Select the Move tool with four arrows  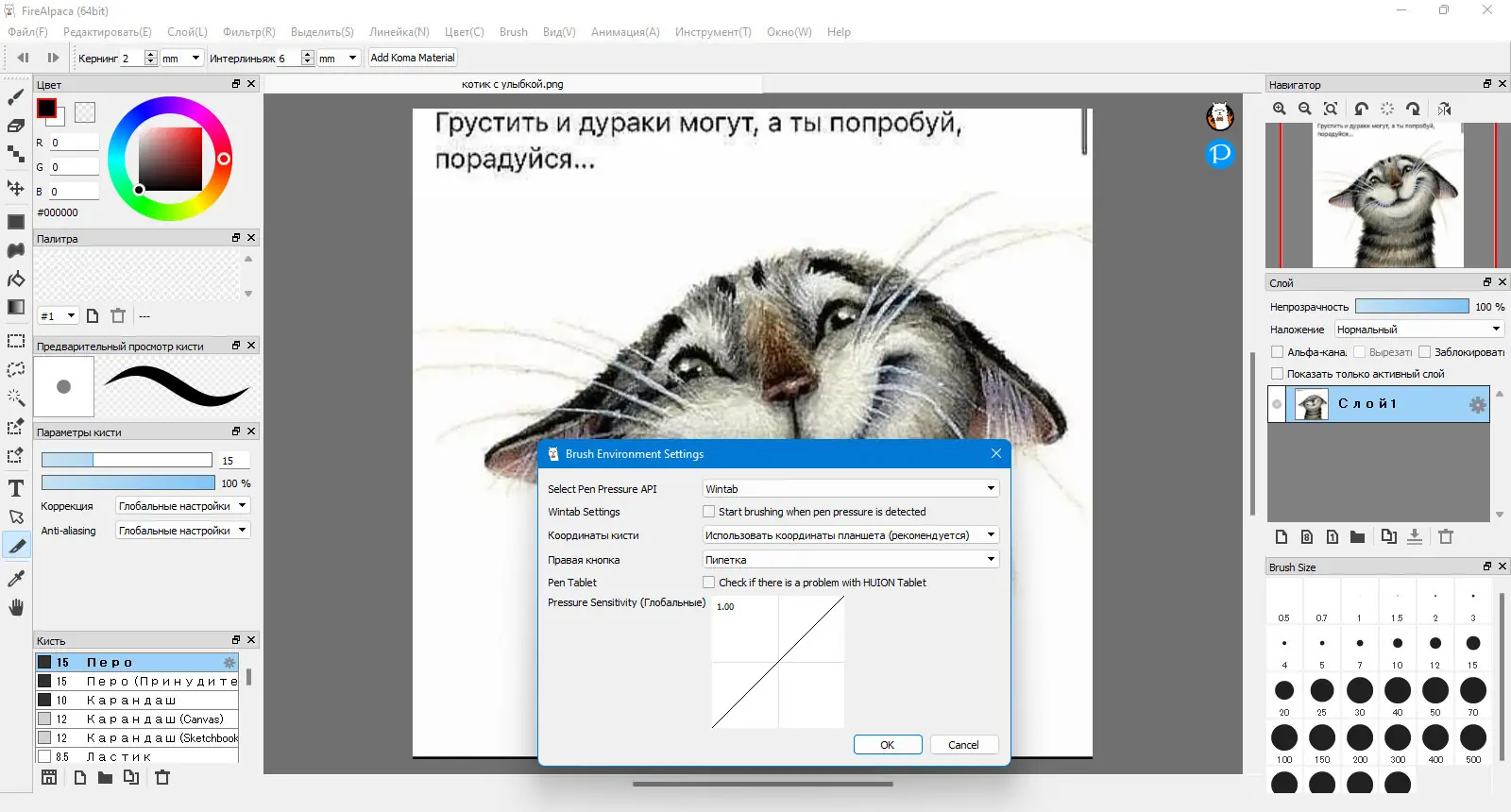(16, 187)
